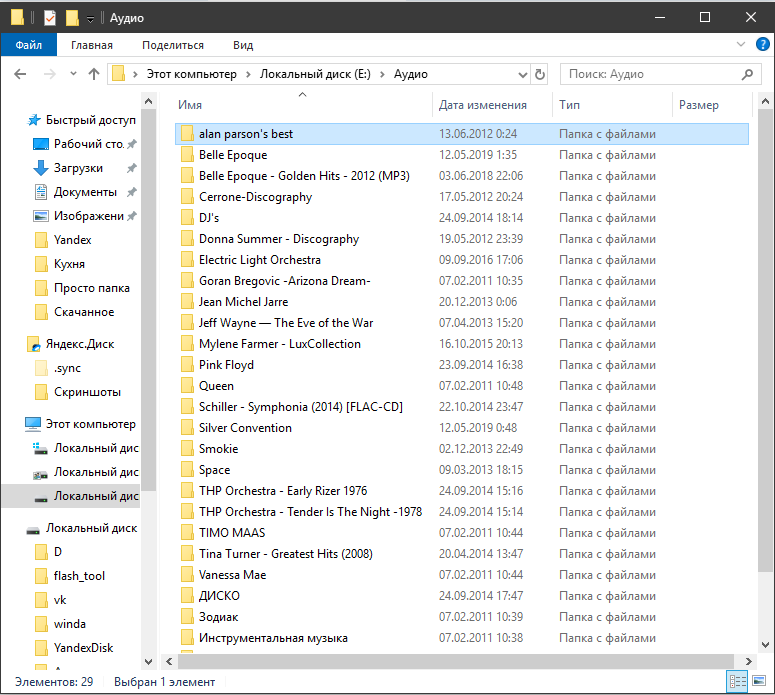Select Зодиак folder icon

click(187, 617)
